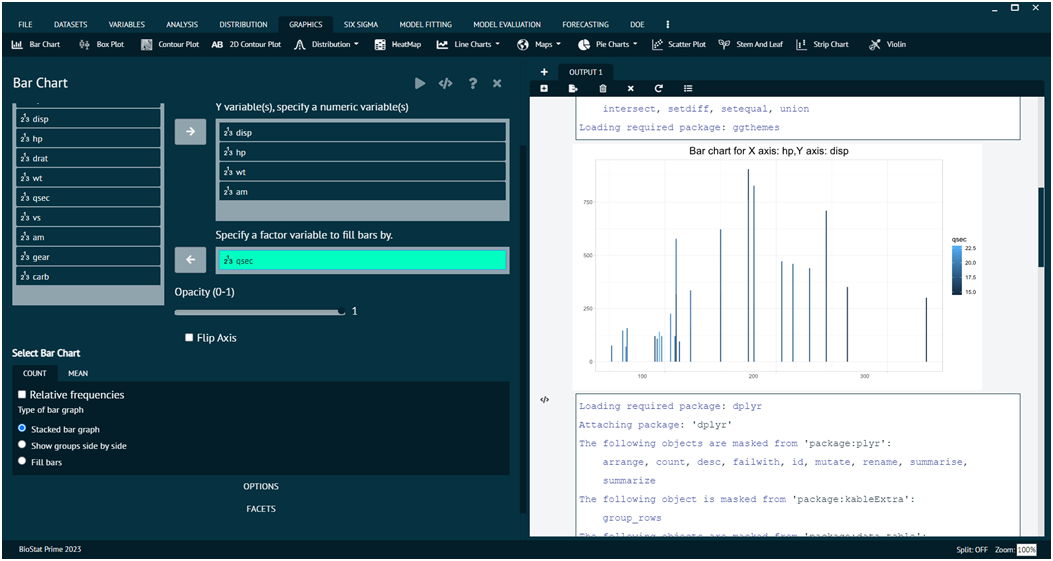Click the new output icon in output toolbar
The height and width of the screenshot is (561, 1053).
pyautogui.click(x=544, y=88)
